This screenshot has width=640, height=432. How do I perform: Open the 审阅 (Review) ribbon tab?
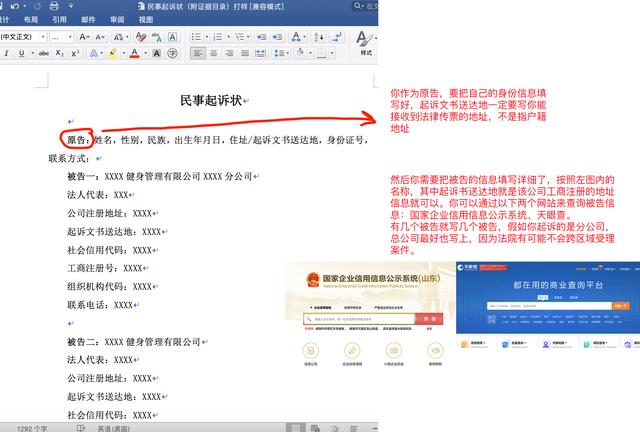[x=117, y=19]
